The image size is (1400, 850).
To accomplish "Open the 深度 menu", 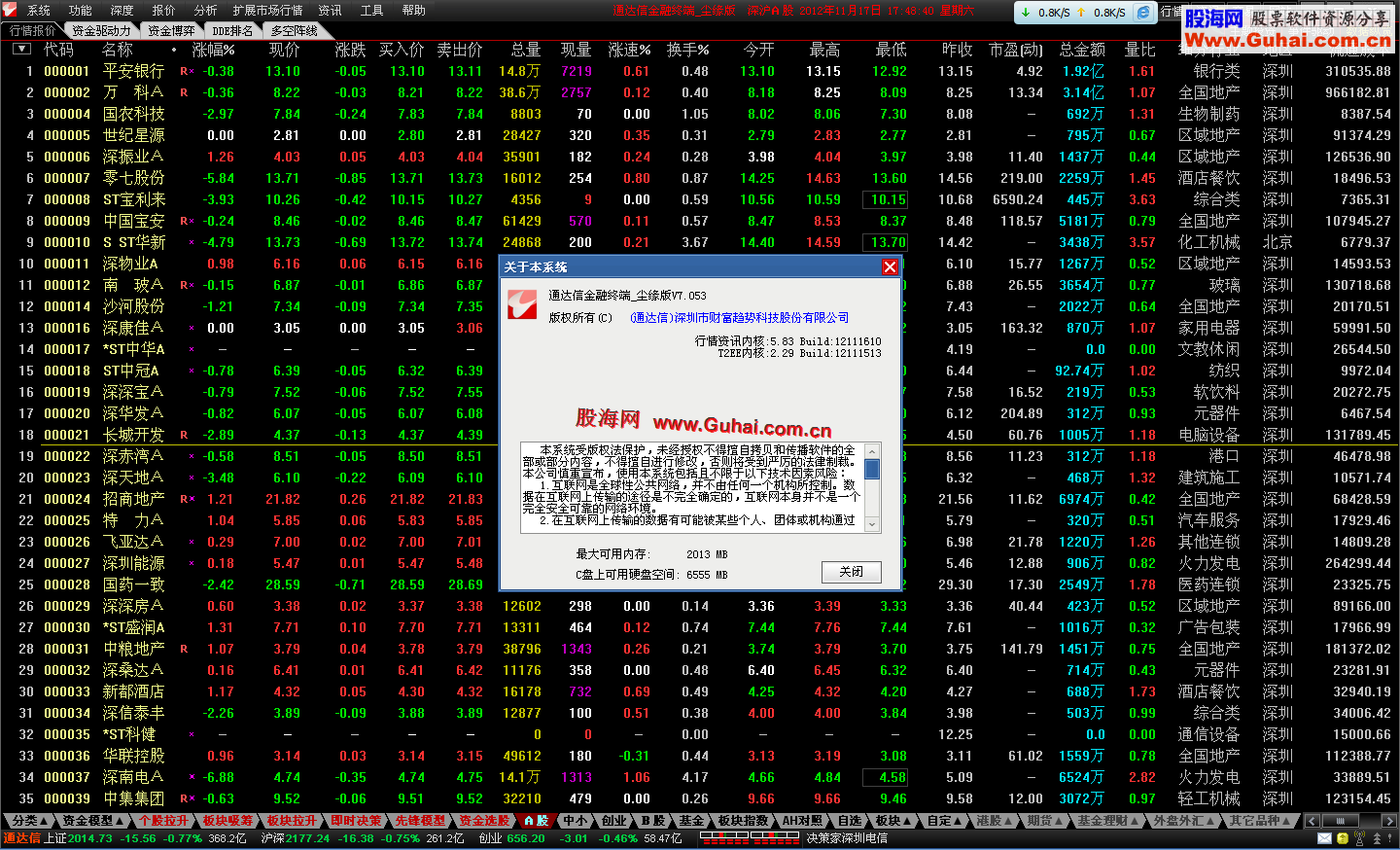I will point(122,11).
